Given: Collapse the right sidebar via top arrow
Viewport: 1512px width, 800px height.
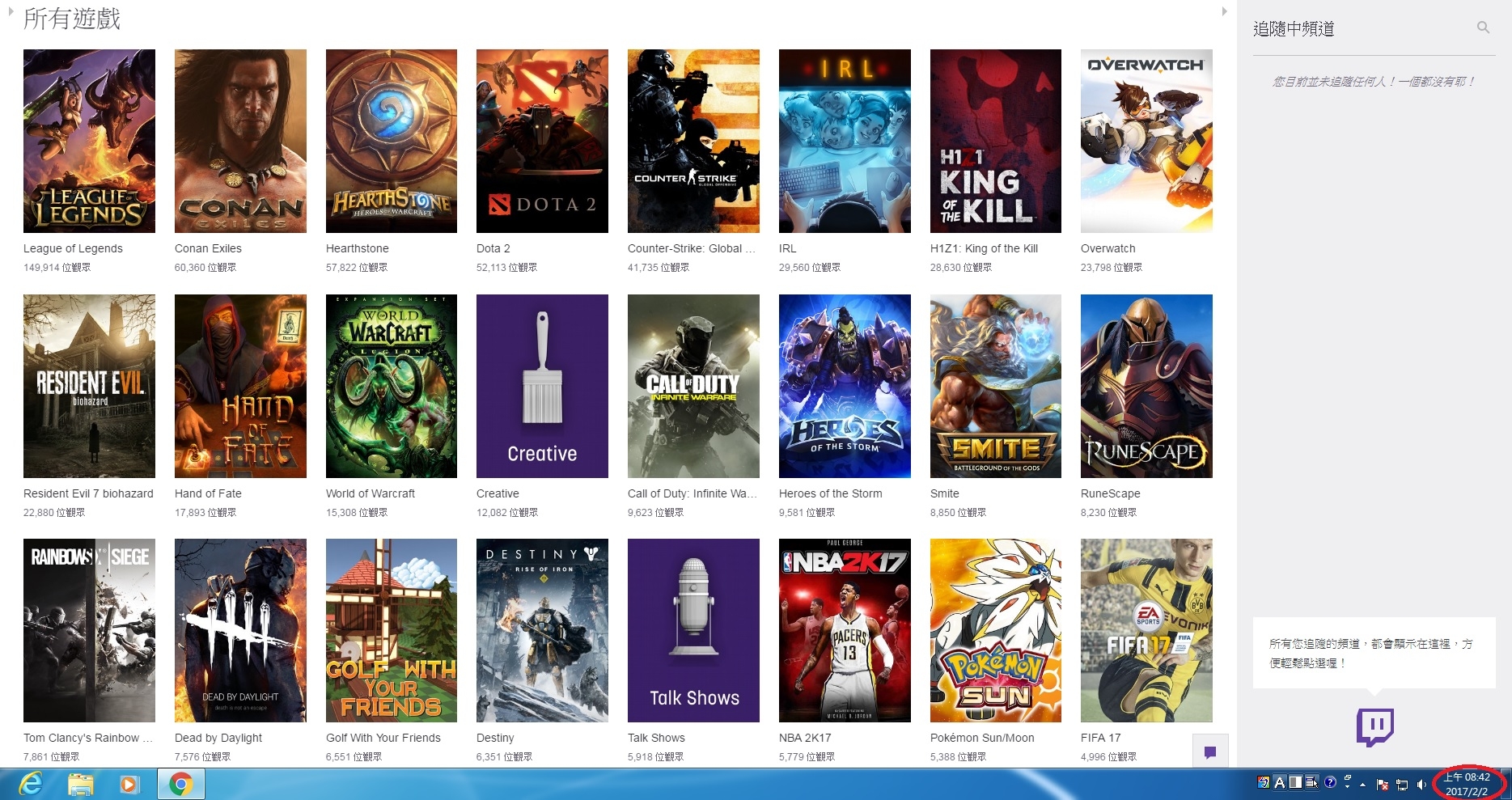Looking at the screenshot, I should 1224,11.
